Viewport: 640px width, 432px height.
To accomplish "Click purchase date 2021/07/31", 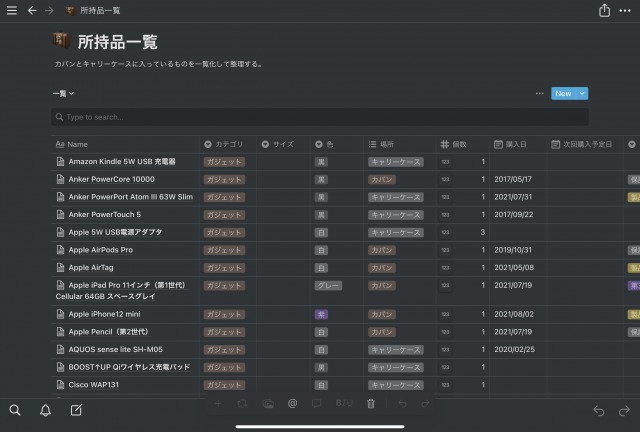I will click(x=513, y=197).
